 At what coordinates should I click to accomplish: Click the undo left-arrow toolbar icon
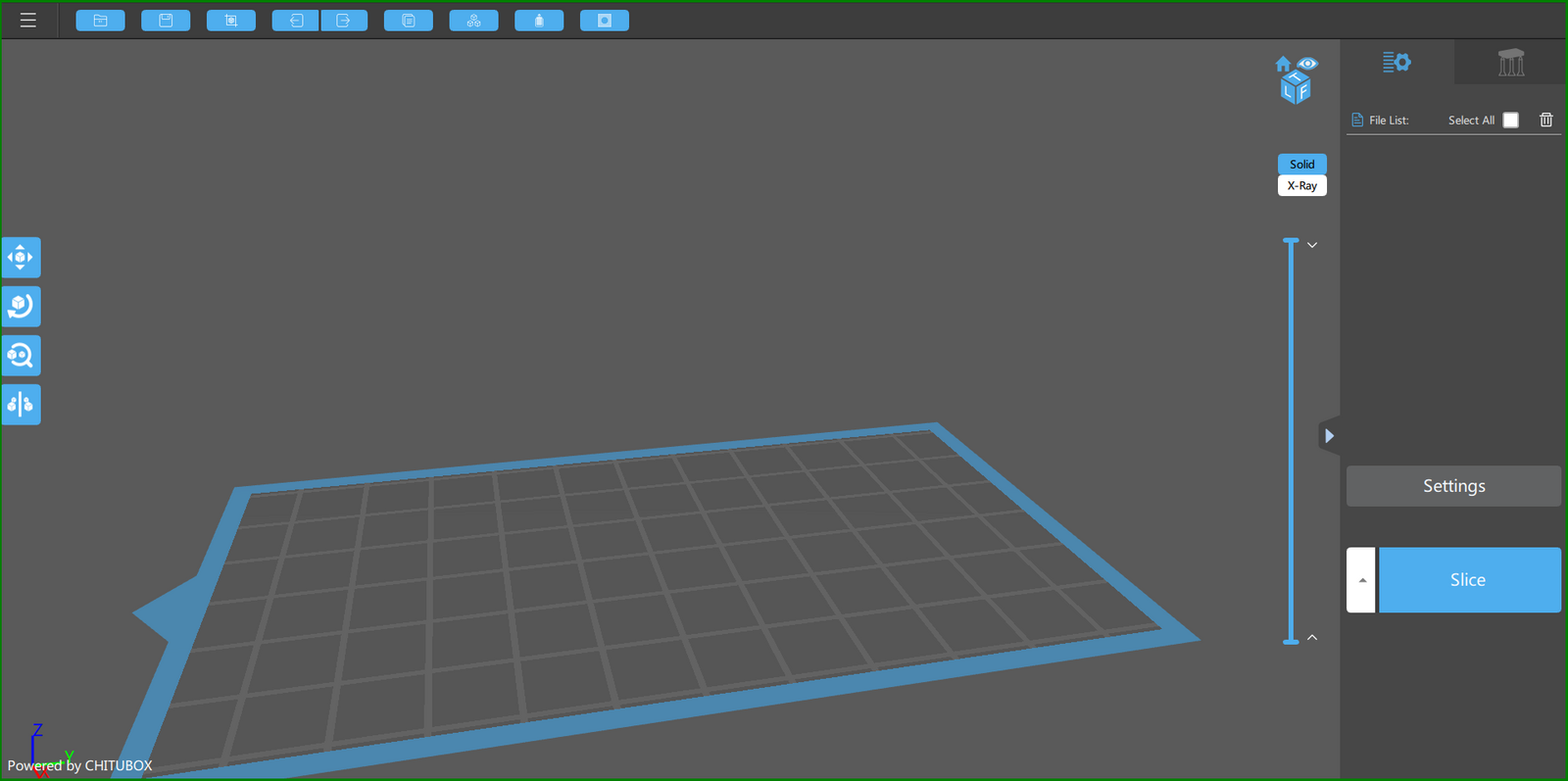click(295, 21)
